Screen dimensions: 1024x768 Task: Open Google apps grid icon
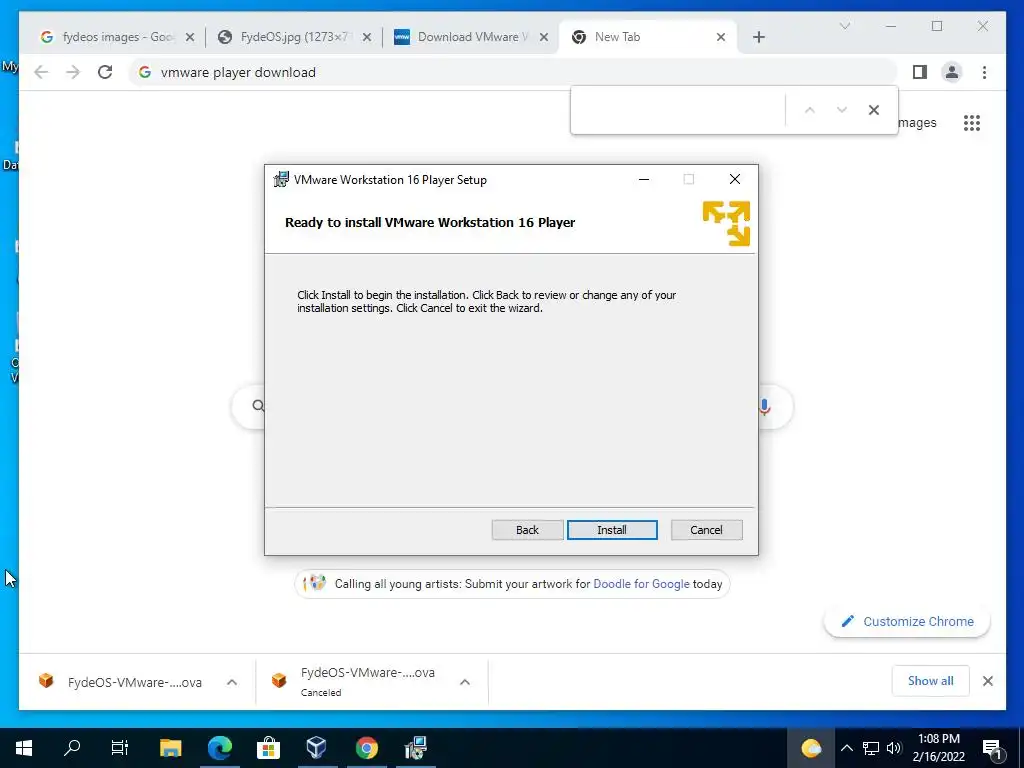[x=972, y=123]
